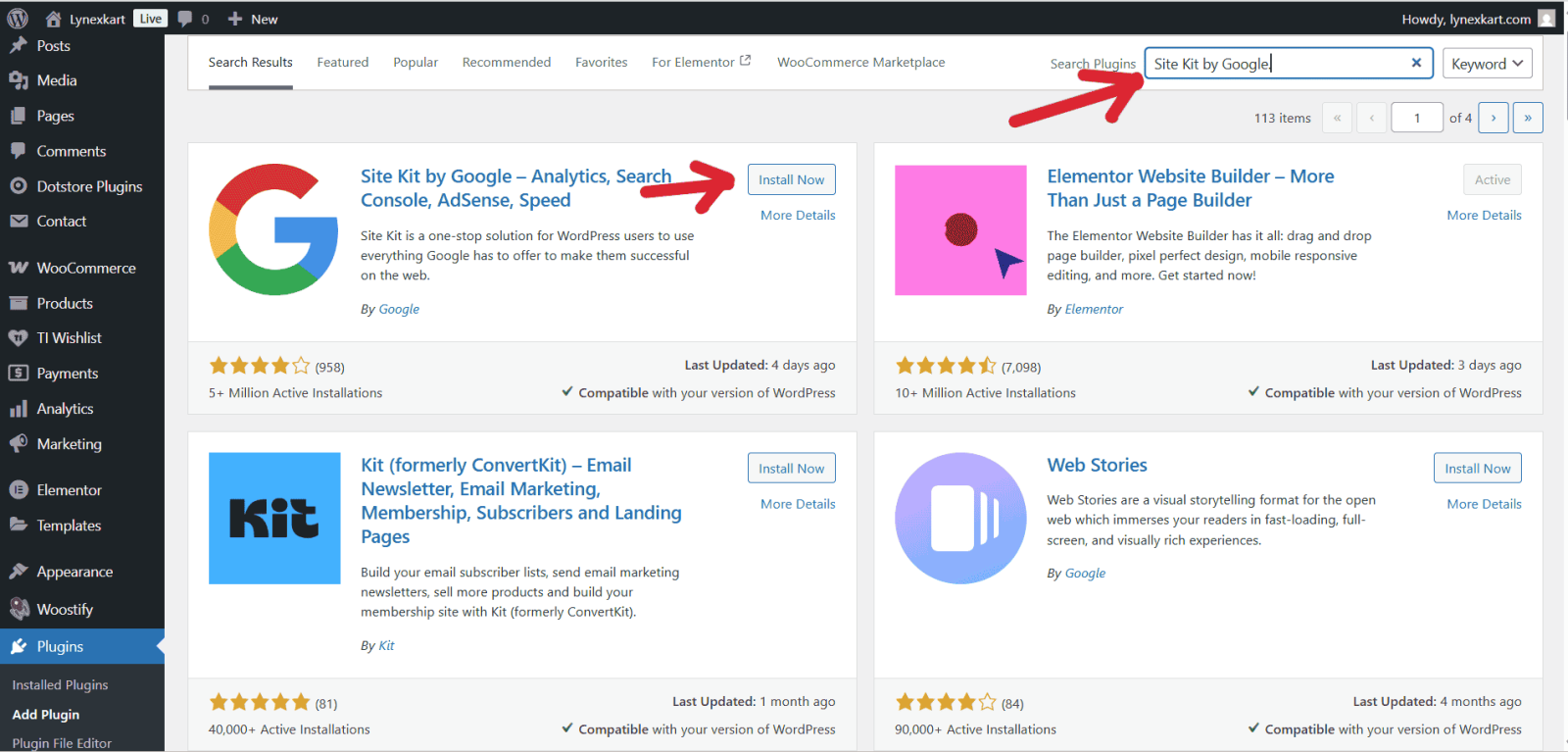Open the Lynexkart home site icon
1568x752 pixels.
(x=54, y=19)
